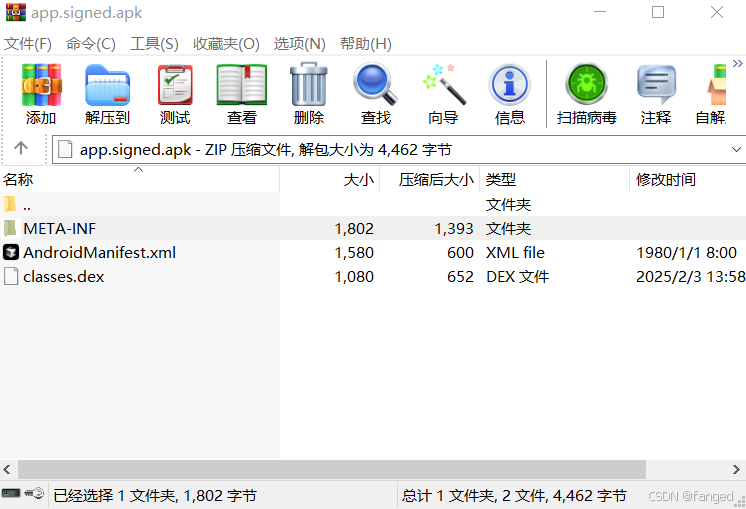Open the Tools (工具) menu
The height and width of the screenshot is (509, 746).
click(155, 44)
